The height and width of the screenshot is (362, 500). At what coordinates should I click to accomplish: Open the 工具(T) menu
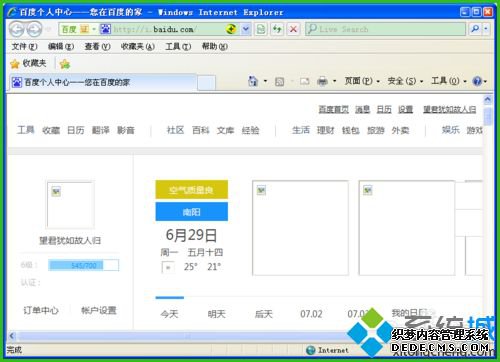[178, 46]
